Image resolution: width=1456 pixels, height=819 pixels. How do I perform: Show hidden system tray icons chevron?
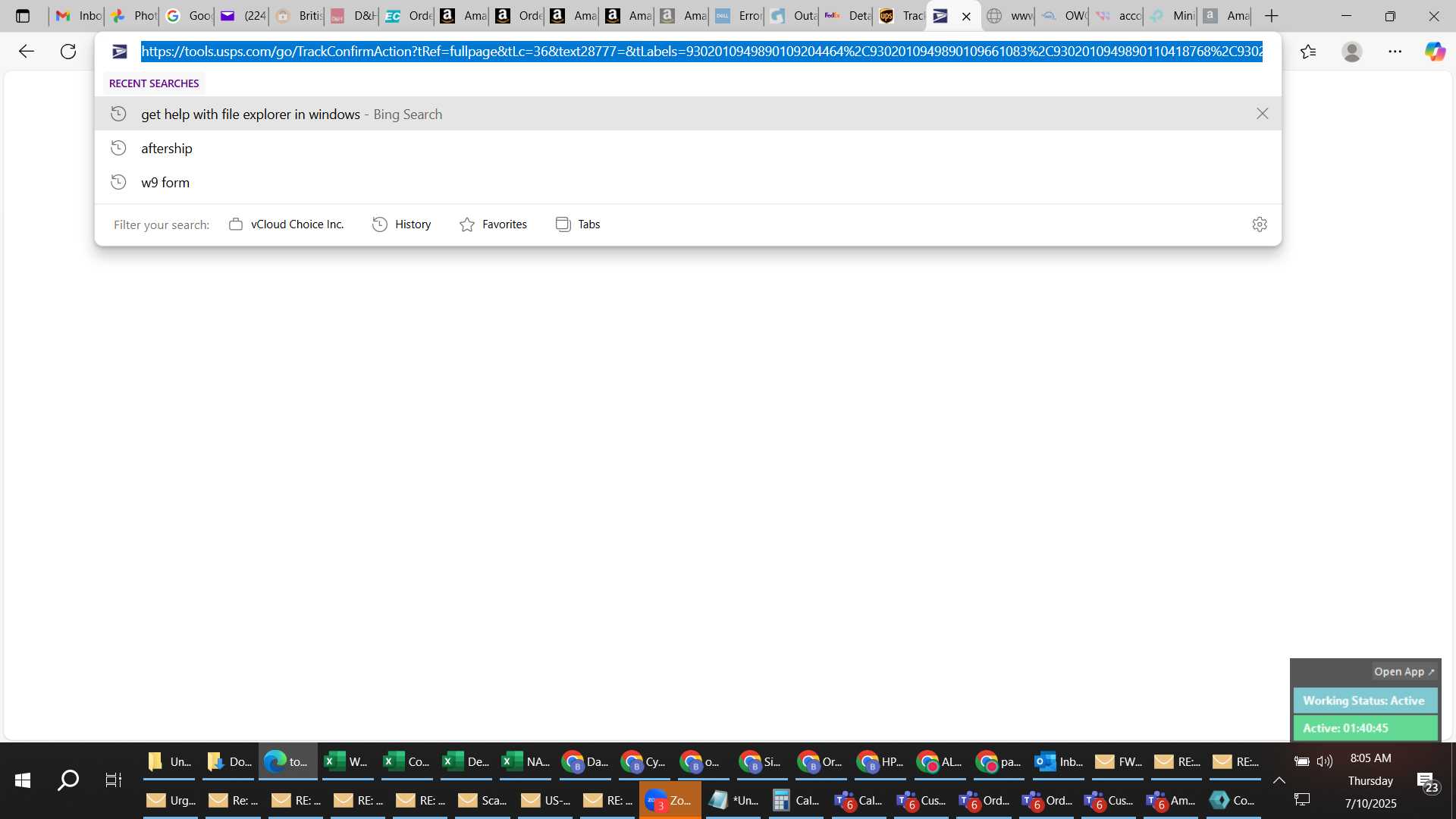coord(1279,780)
